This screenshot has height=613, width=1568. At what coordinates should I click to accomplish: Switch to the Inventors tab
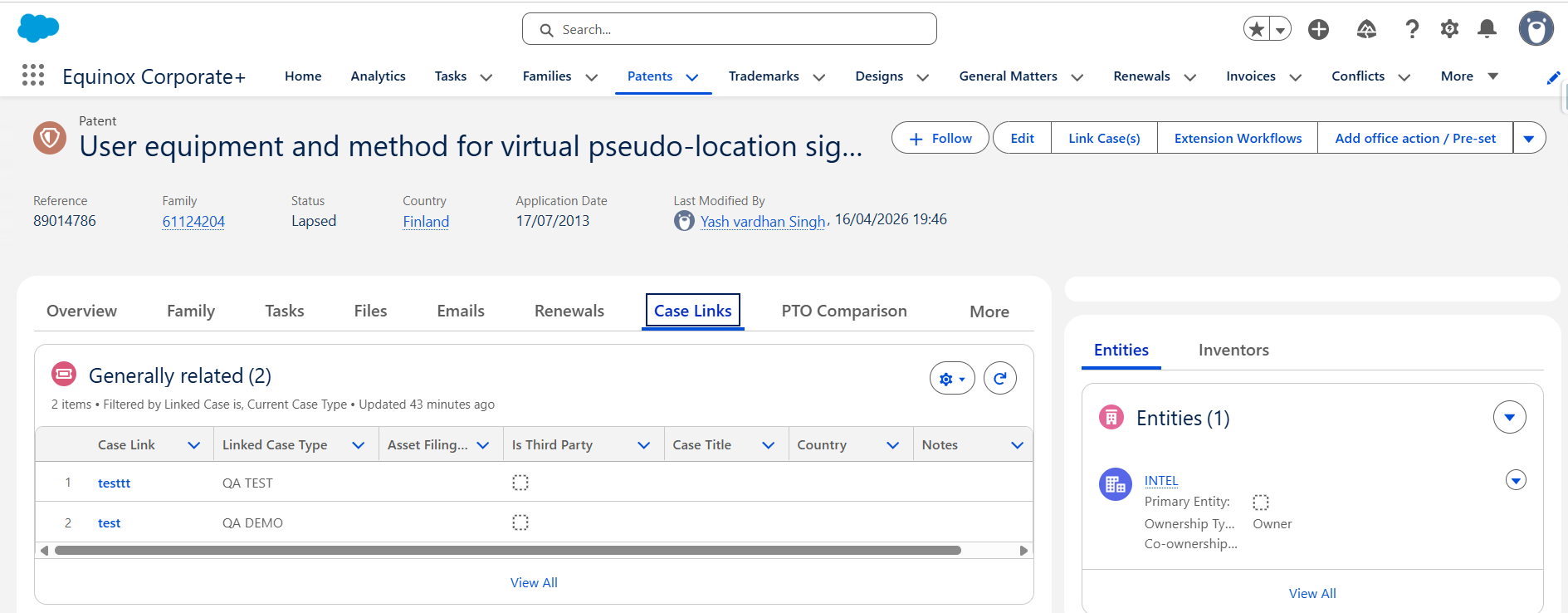click(1233, 350)
